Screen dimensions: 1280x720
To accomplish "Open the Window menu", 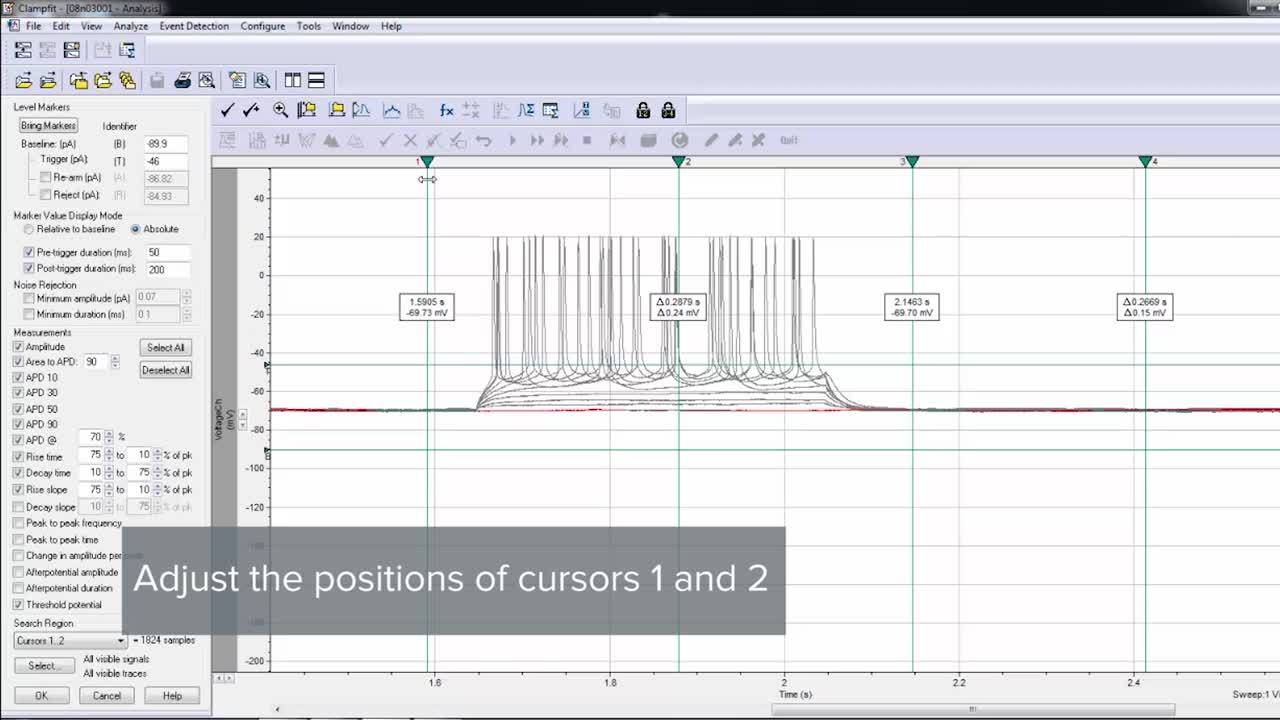I will tap(350, 26).
